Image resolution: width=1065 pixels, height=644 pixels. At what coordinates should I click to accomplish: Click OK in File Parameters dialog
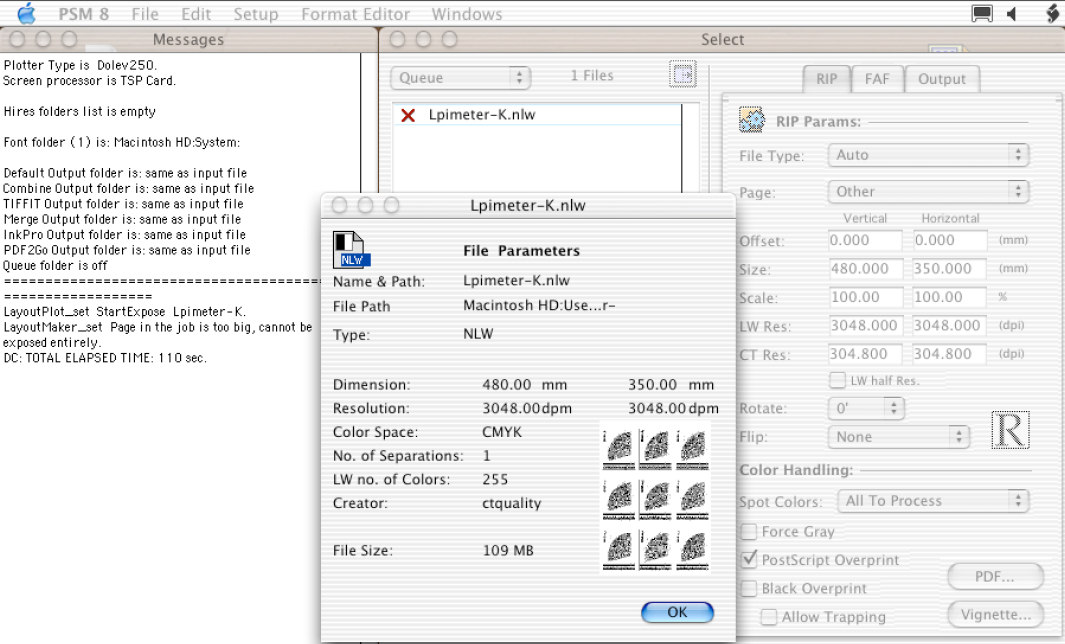click(677, 612)
